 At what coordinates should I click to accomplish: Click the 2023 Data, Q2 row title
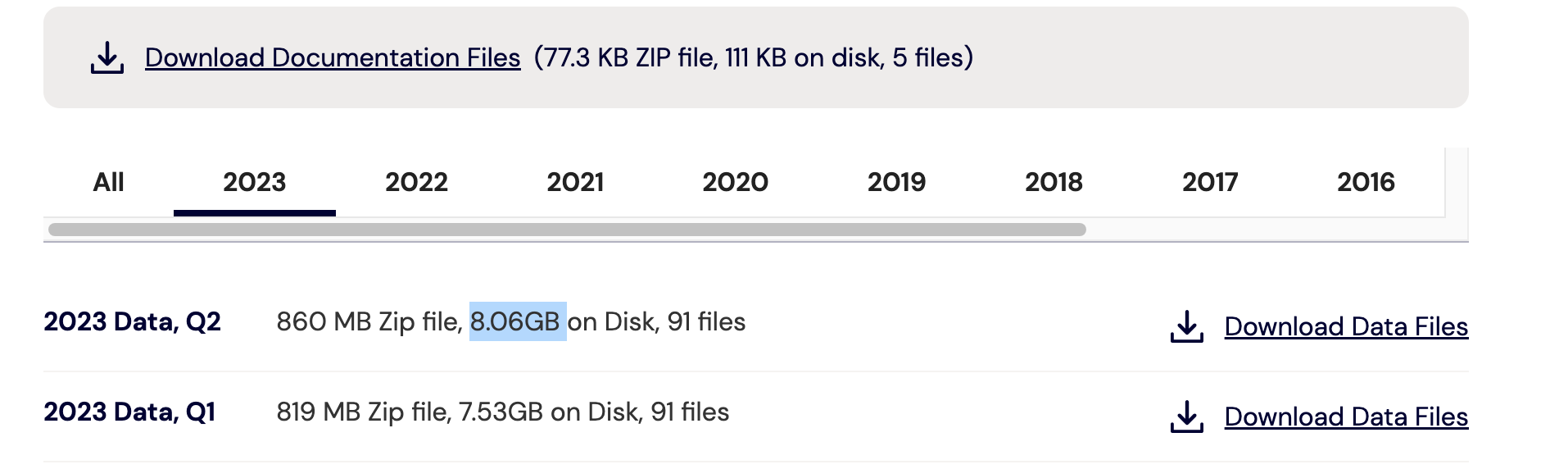pyautogui.click(x=132, y=321)
